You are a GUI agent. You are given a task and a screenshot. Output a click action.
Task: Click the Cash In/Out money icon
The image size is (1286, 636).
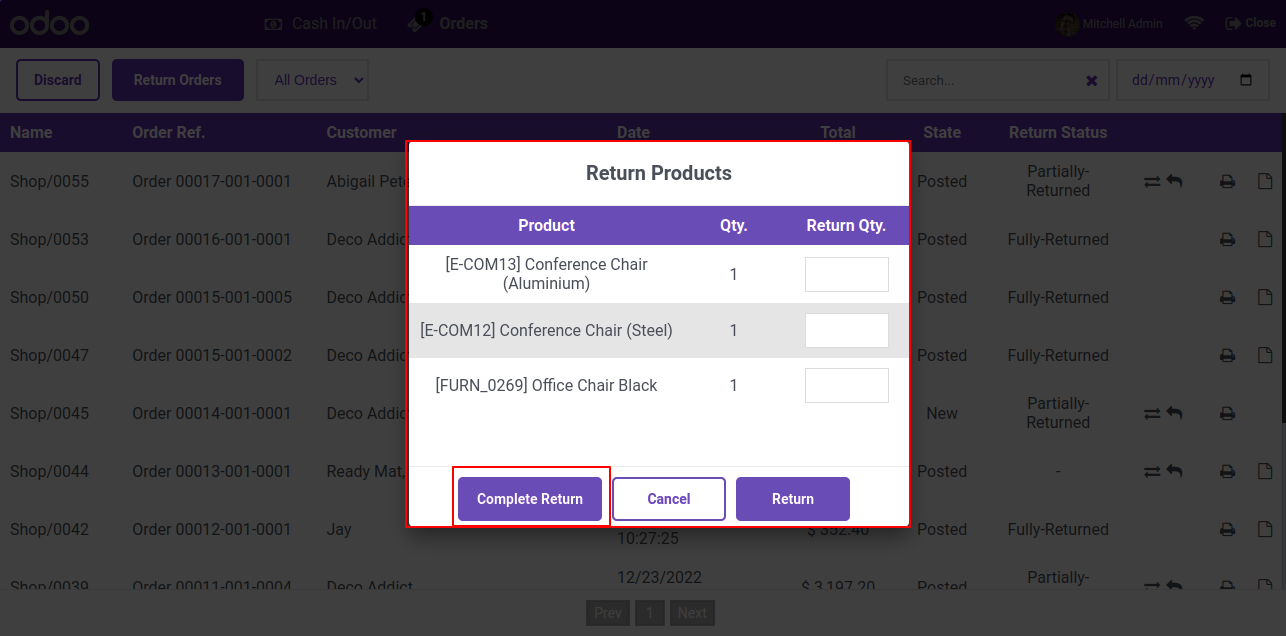(273, 23)
